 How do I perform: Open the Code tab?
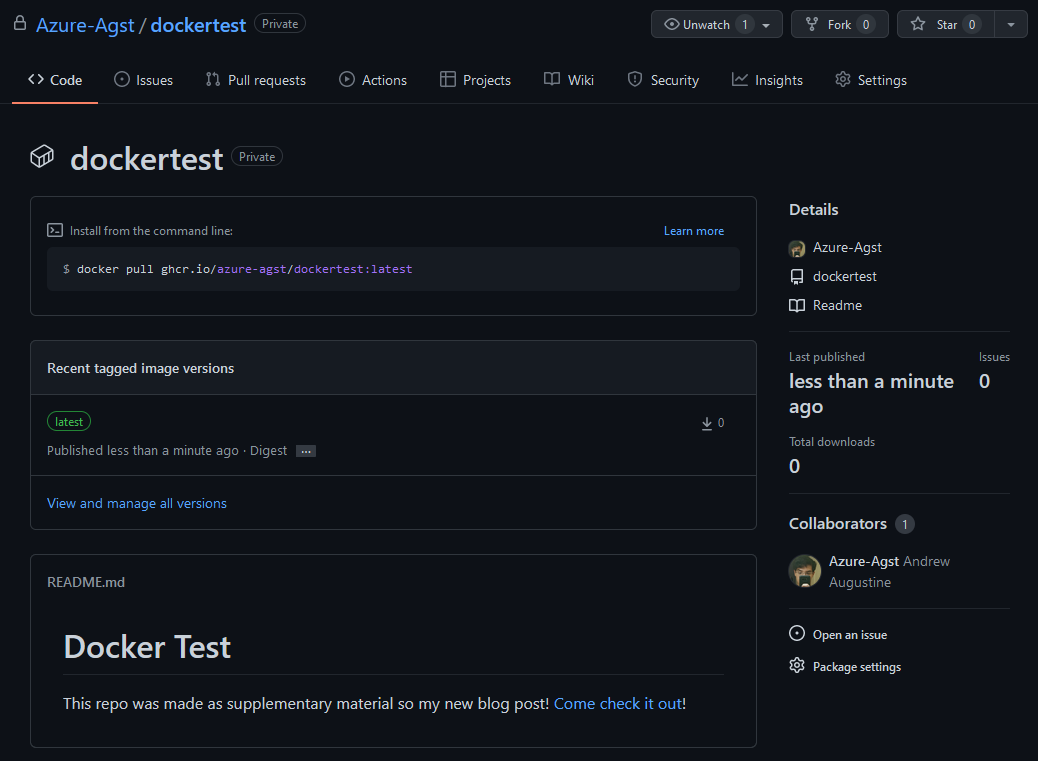[x=55, y=80]
